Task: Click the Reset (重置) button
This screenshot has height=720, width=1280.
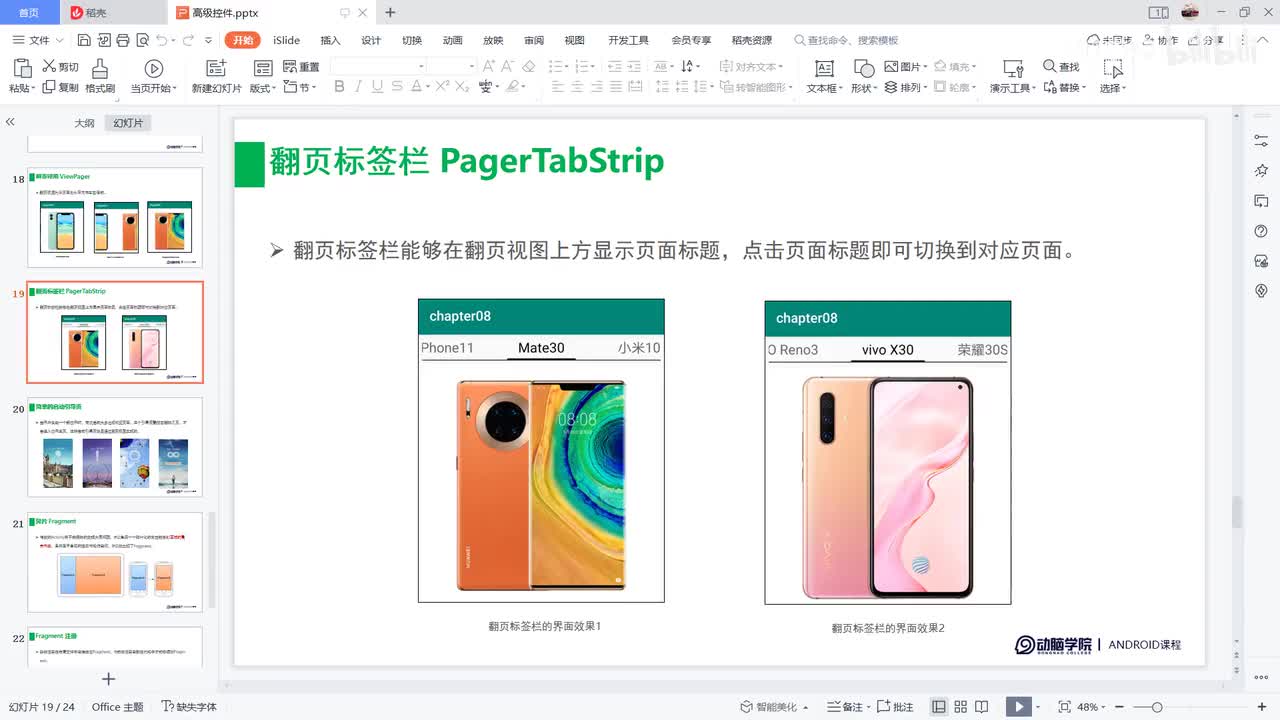Action: [301, 67]
